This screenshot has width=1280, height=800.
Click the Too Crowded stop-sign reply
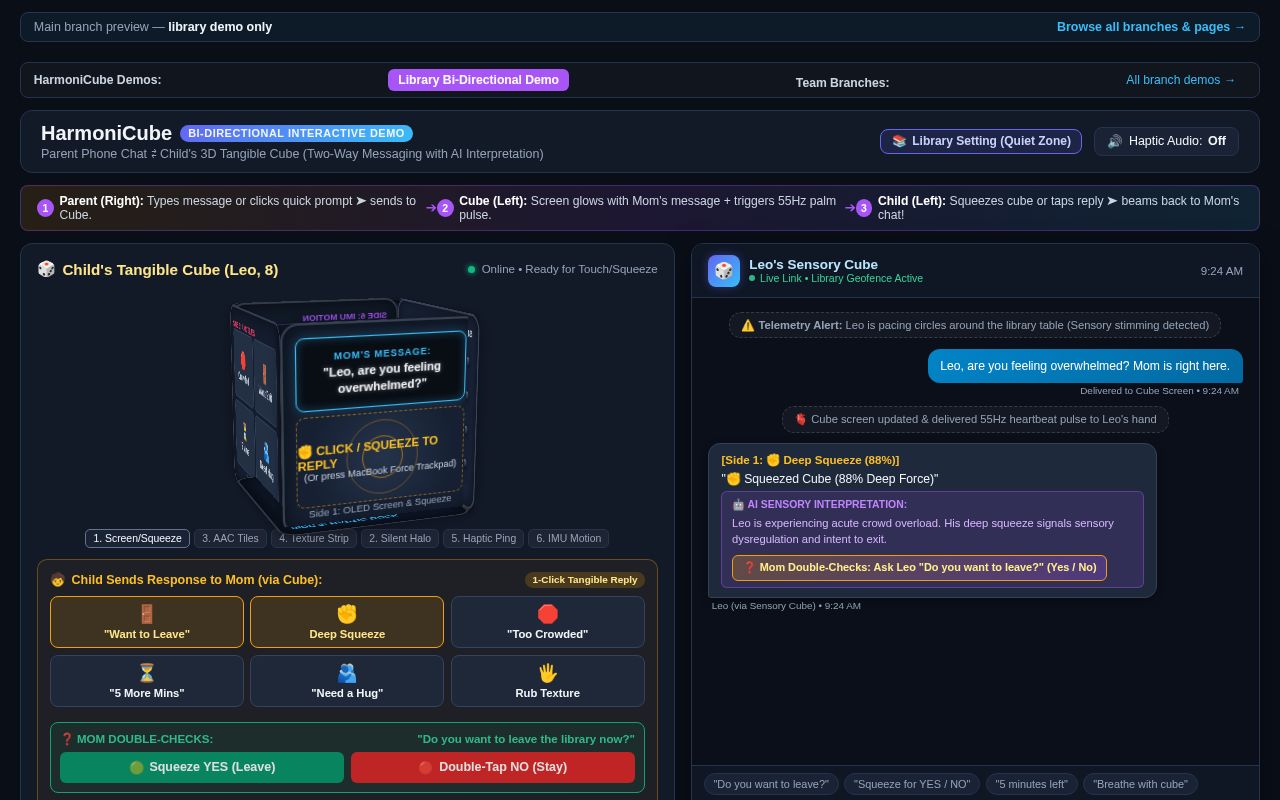pos(548,622)
